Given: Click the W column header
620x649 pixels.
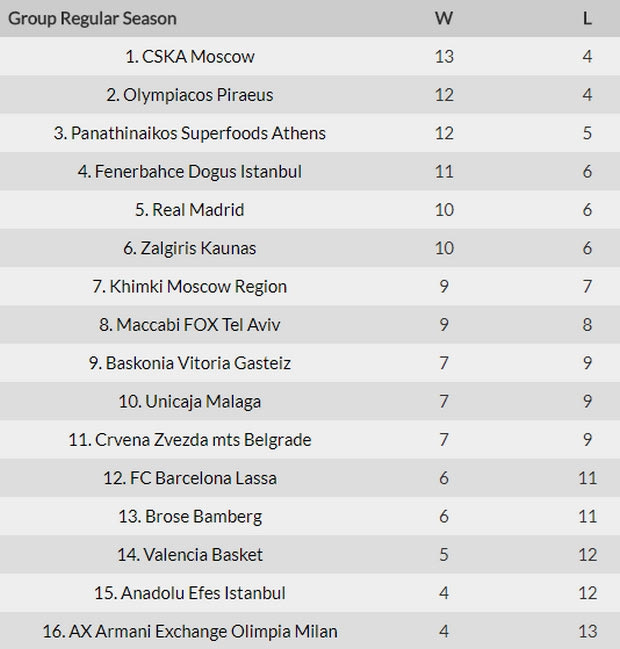Looking at the screenshot, I should coord(444,19).
